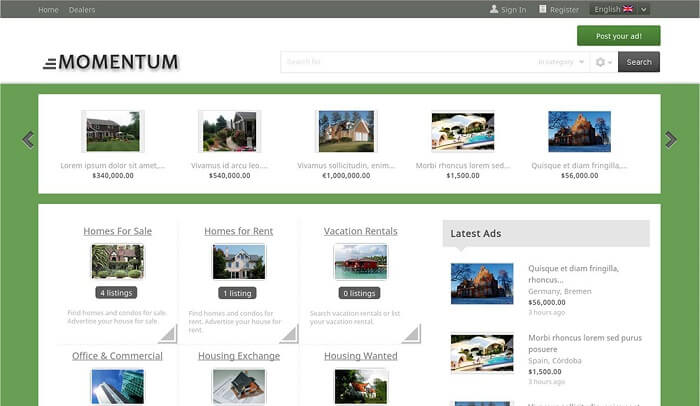Click Sign In link

(513, 9)
